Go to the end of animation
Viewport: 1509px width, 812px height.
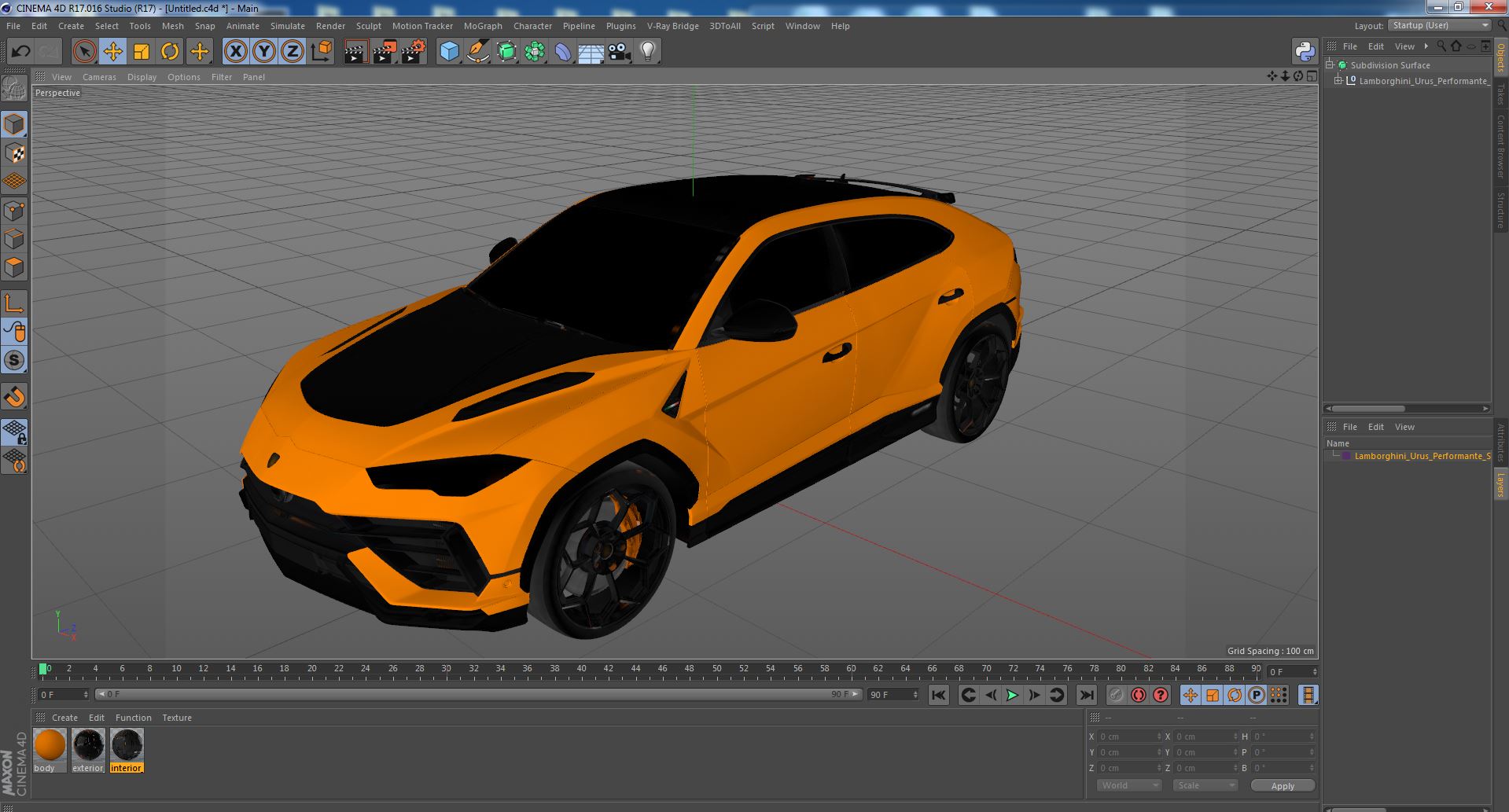[1087, 695]
